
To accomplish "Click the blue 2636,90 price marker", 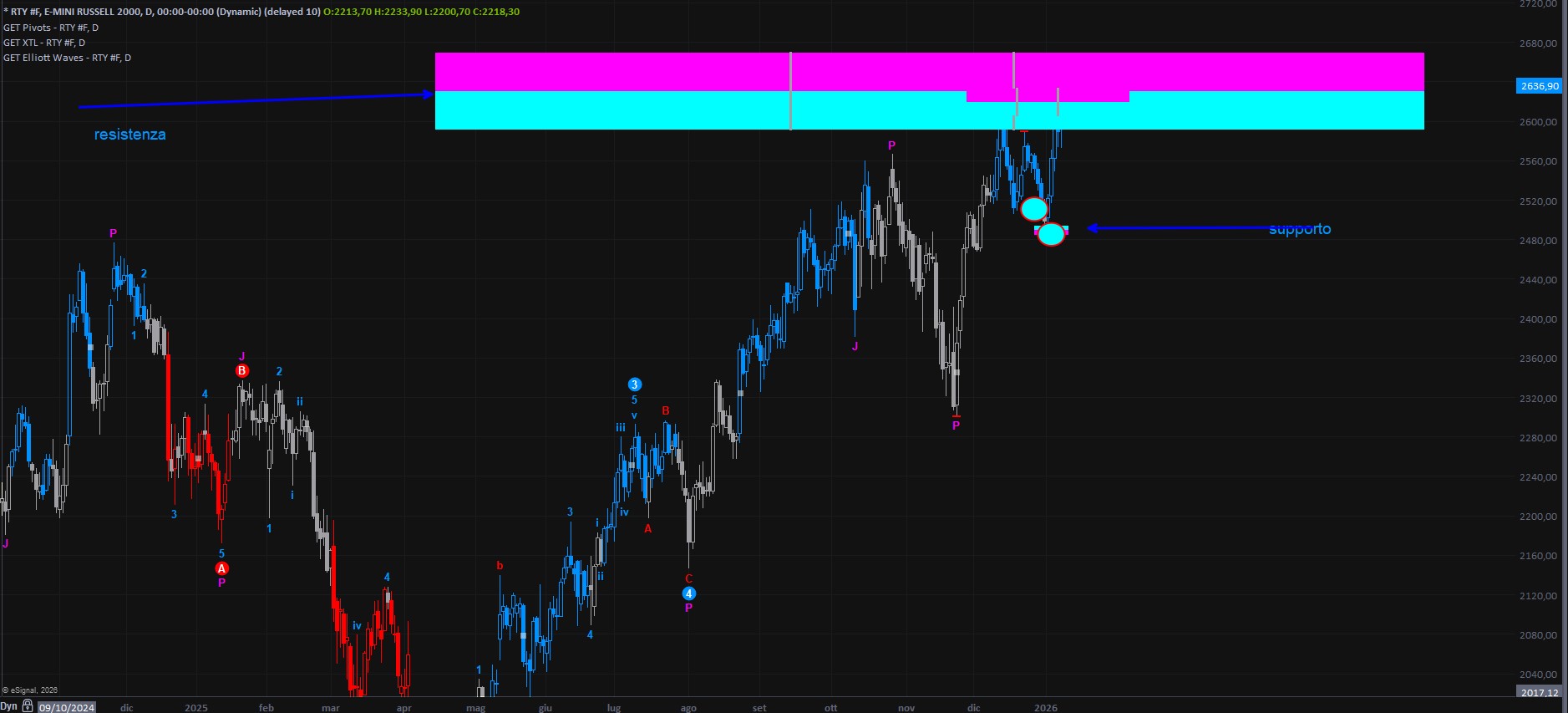I will coord(1539,86).
